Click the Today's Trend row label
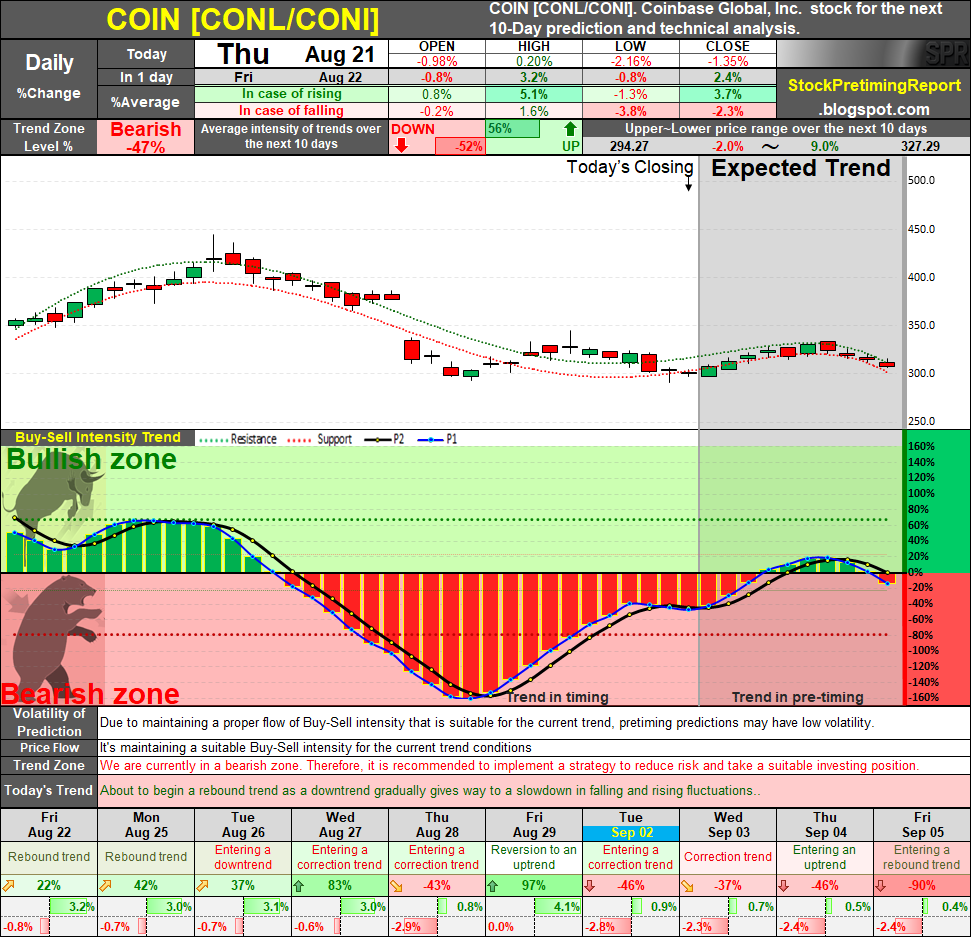Viewport: 971px width, 937px height. pyautogui.click(x=49, y=791)
